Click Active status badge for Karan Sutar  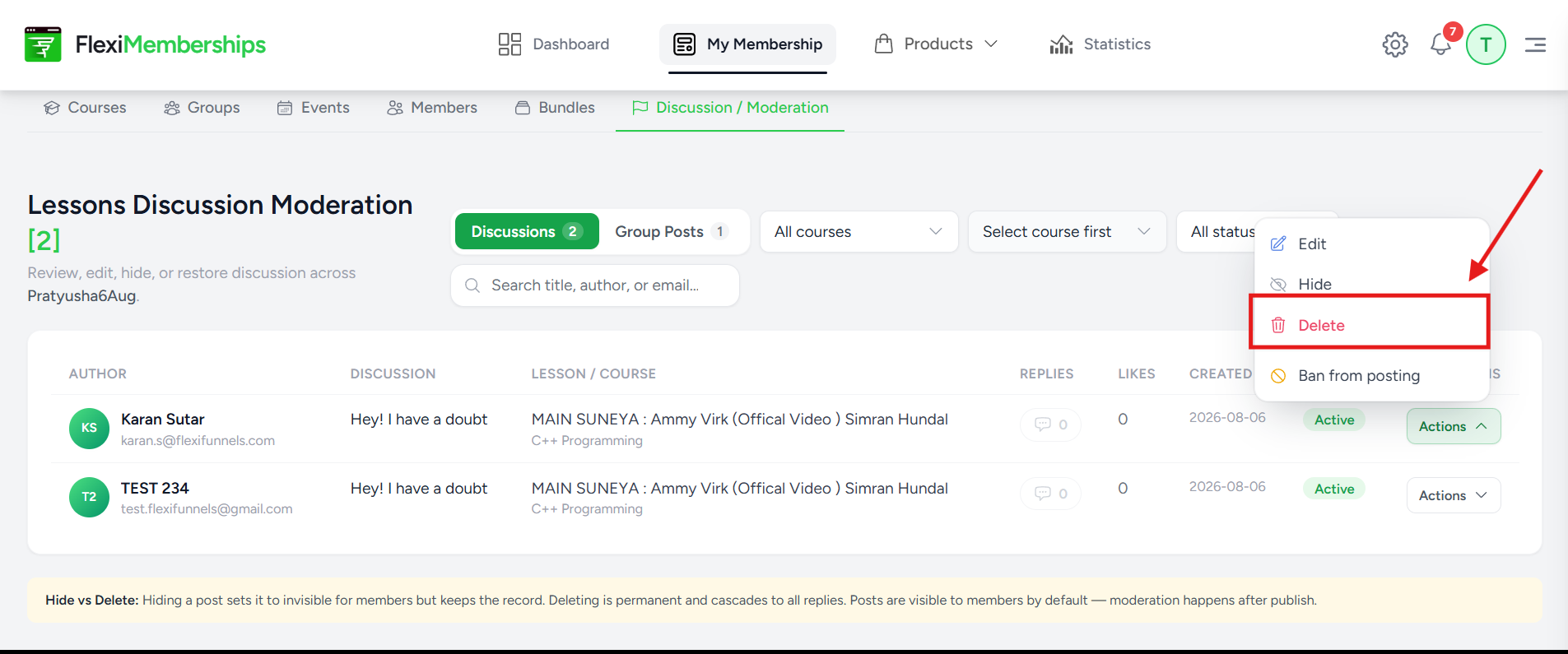coord(1334,420)
